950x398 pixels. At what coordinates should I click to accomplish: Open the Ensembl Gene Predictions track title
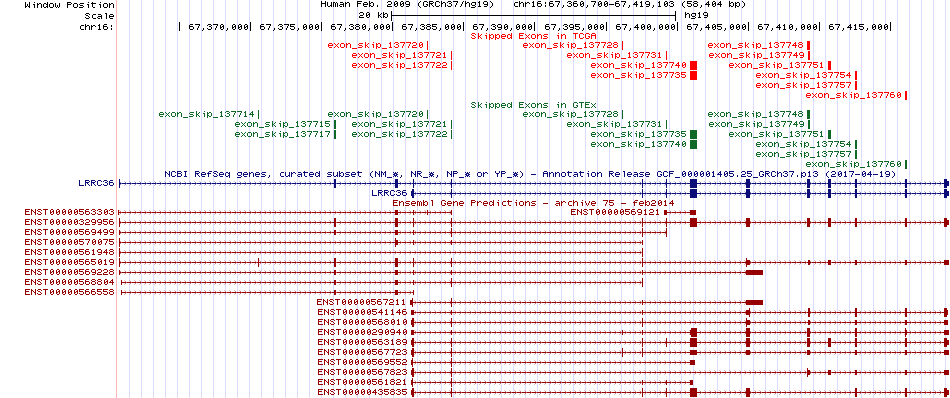pos(534,203)
